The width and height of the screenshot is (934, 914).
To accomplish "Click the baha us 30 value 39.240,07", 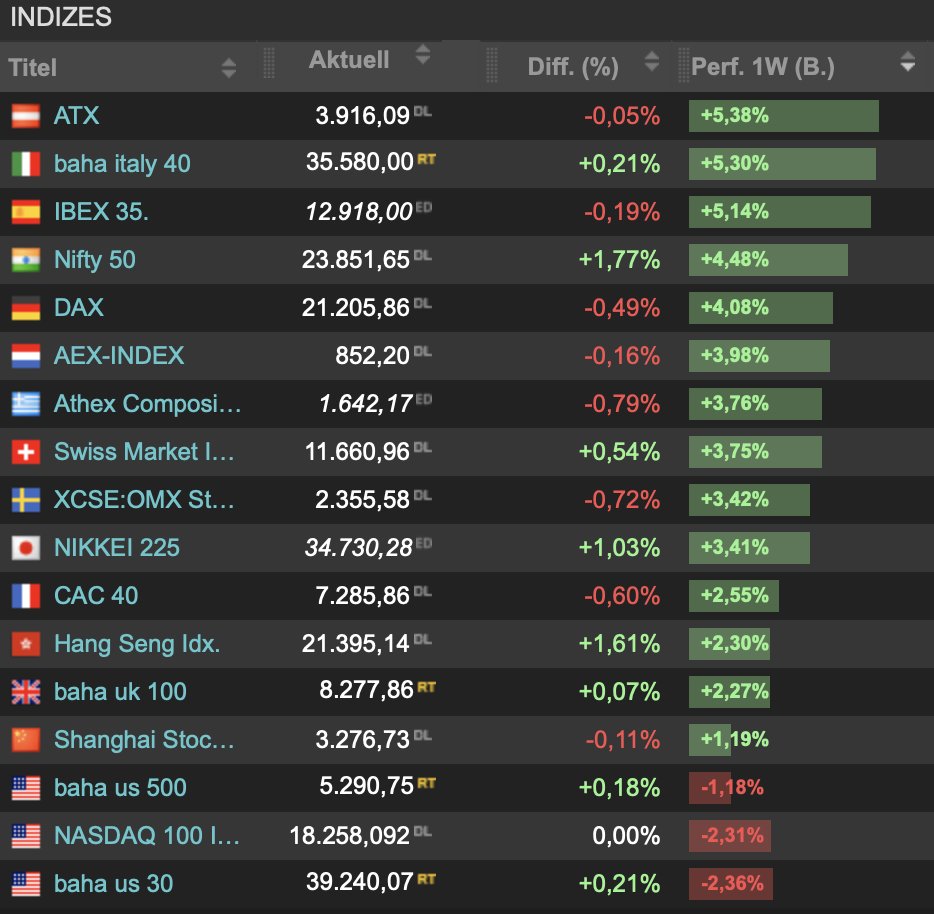I will tap(359, 882).
